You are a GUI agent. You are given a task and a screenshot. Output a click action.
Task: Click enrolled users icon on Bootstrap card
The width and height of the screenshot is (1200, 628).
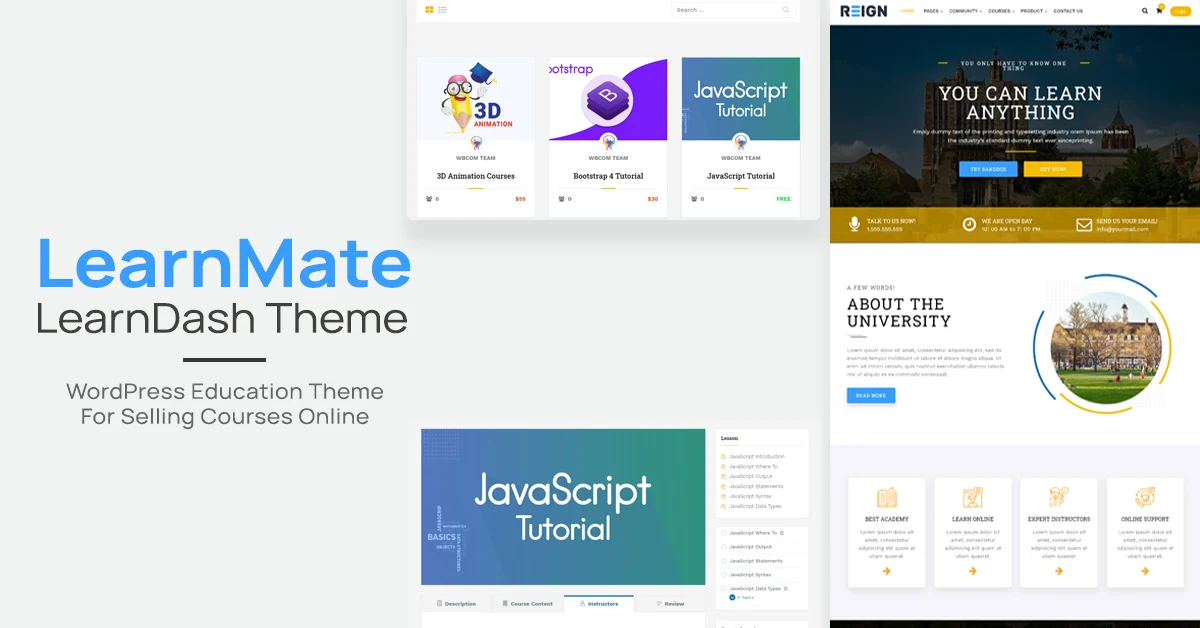click(561, 199)
